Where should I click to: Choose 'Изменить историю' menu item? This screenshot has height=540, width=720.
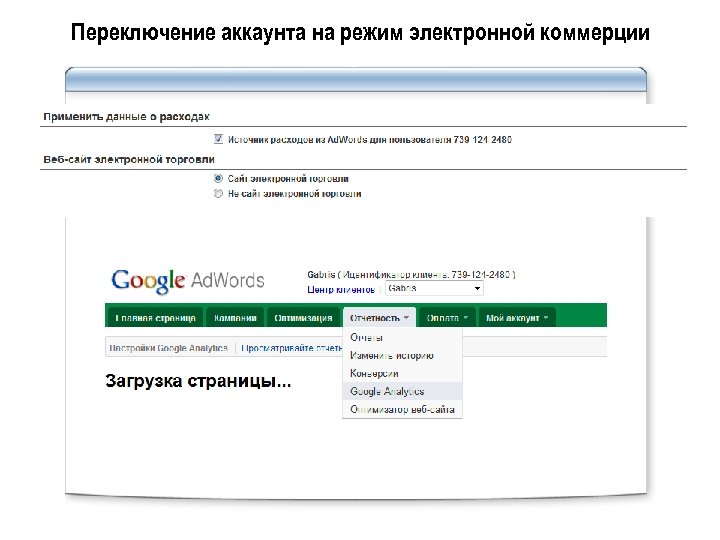(x=402, y=355)
